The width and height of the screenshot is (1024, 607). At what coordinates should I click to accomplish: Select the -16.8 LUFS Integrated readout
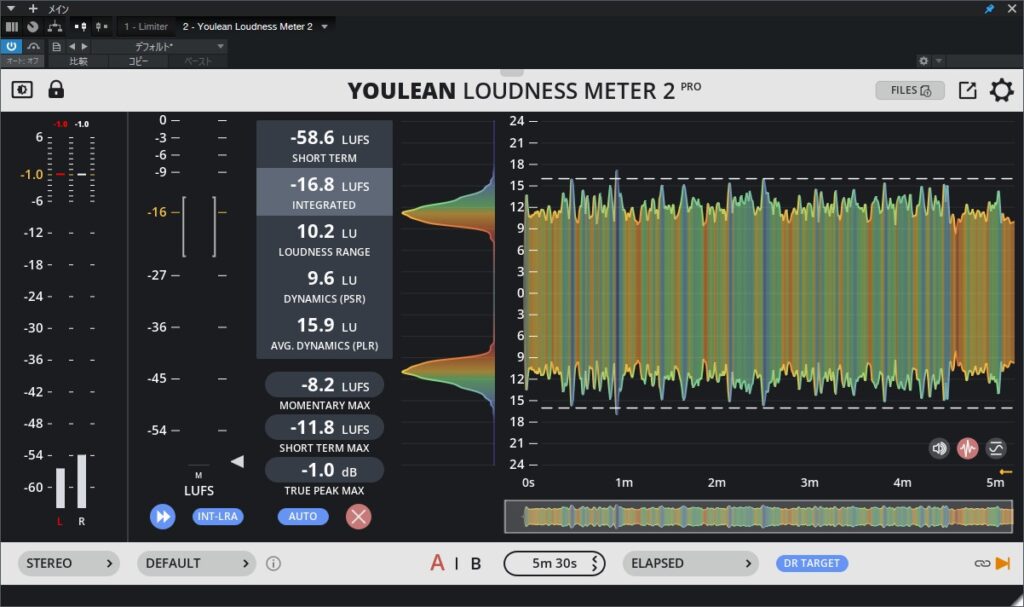(325, 192)
